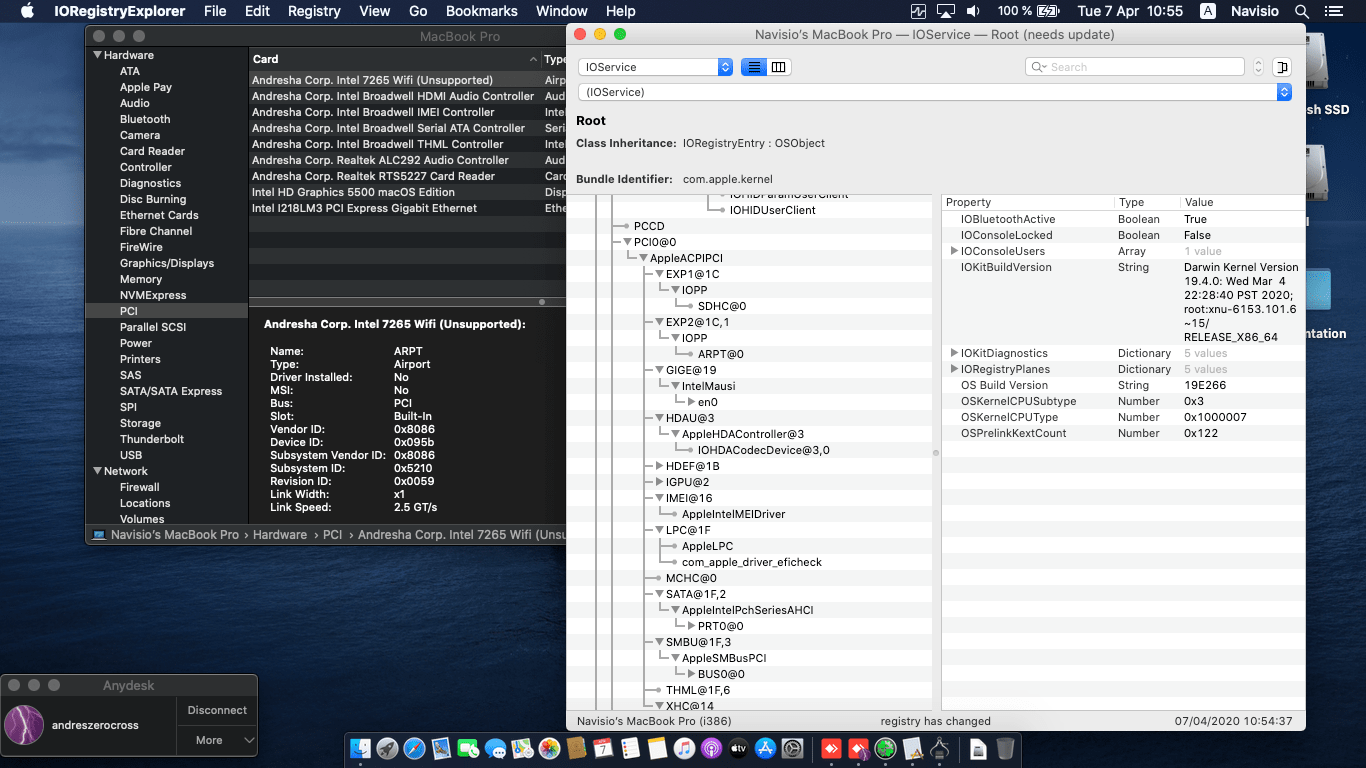Collapse the Hardware section in System Information
This screenshot has width=1366, height=768.
(97, 55)
